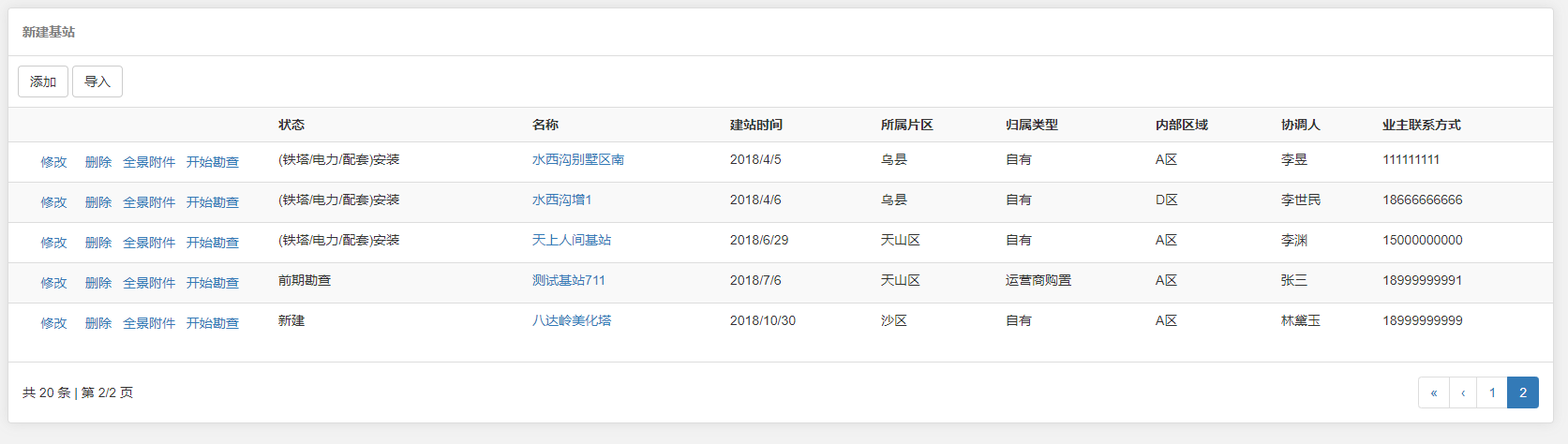This screenshot has height=444, width=1568.
Task: Select page 2 in pagination
Action: click(1523, 392)
